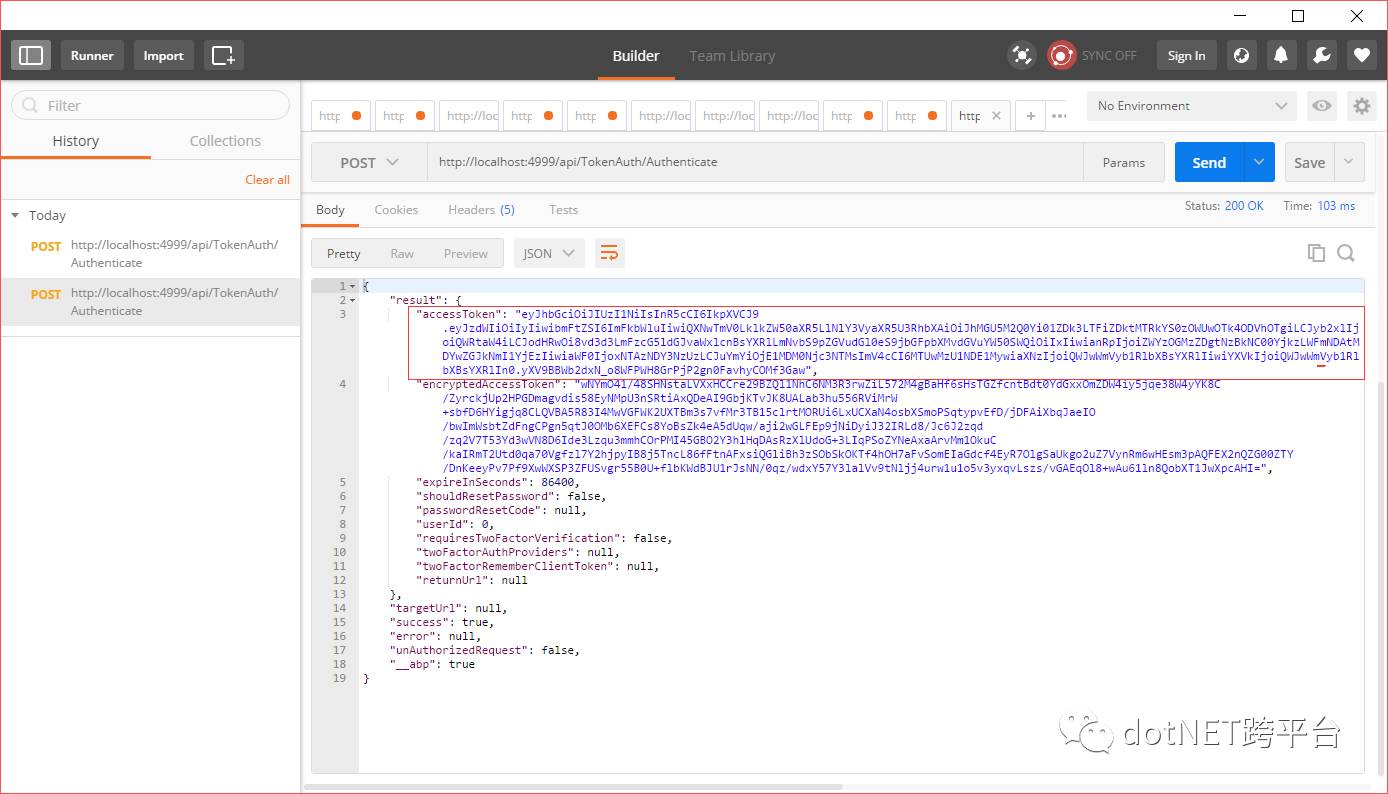Screen dimensions: 1388x794
Task: Click the Import button
Action: (163, 55)
